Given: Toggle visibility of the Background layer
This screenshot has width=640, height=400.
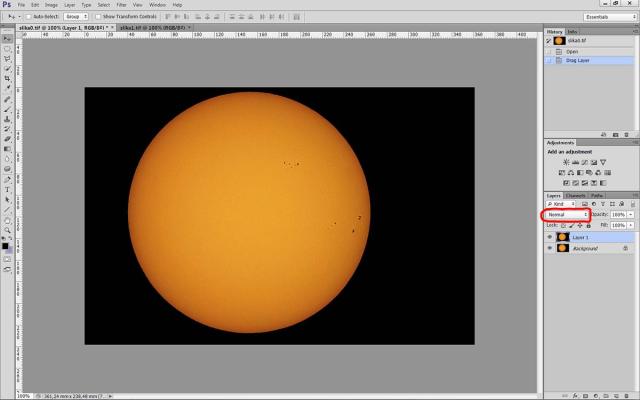Looking at the screenshot, I should [550, 248].
